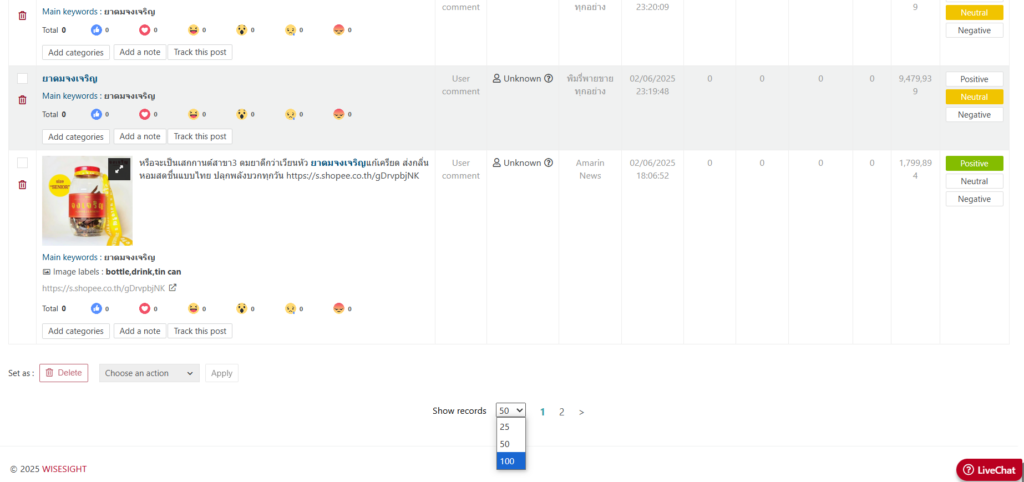
Task: Click the next page arrow in pagination
Action: (x=582, y=411)
